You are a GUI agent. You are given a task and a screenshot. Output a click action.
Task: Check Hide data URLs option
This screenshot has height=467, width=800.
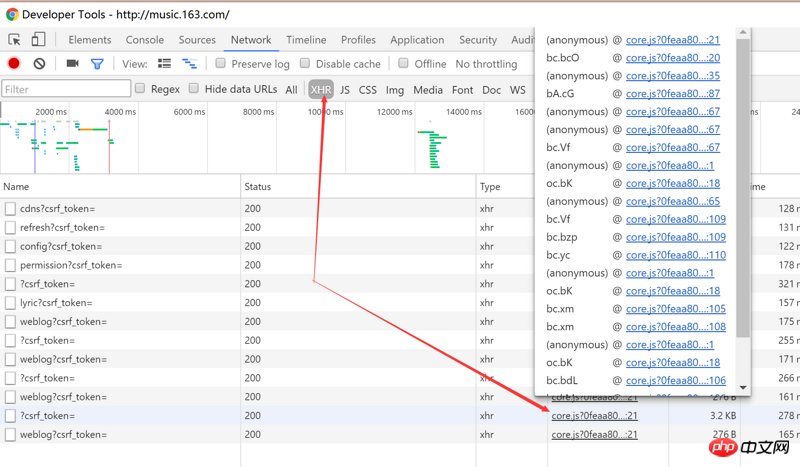(193, 88)
